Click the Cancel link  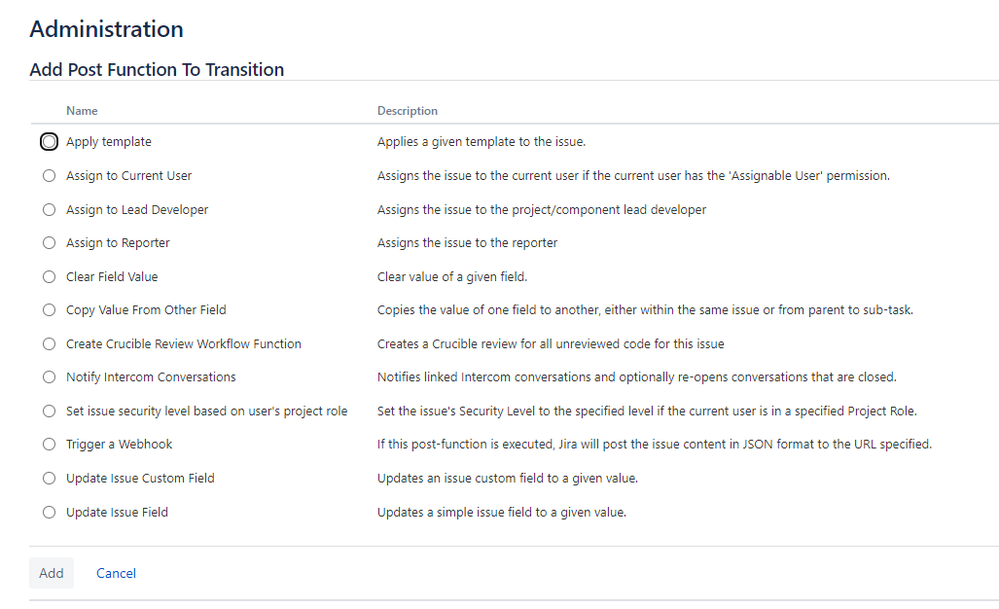tap(116, 573)
